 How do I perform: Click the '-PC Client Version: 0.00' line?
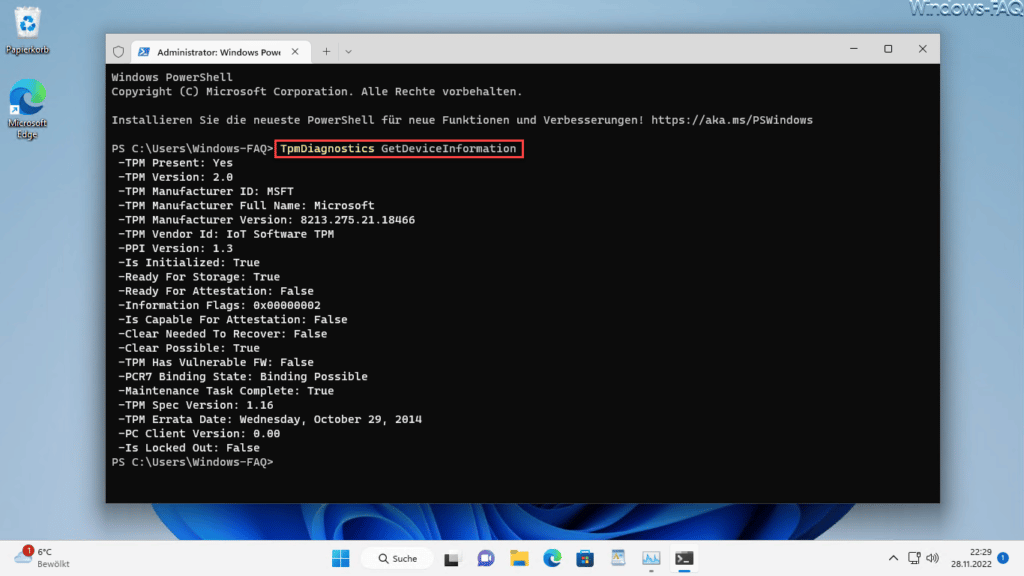tap(199, 434)
